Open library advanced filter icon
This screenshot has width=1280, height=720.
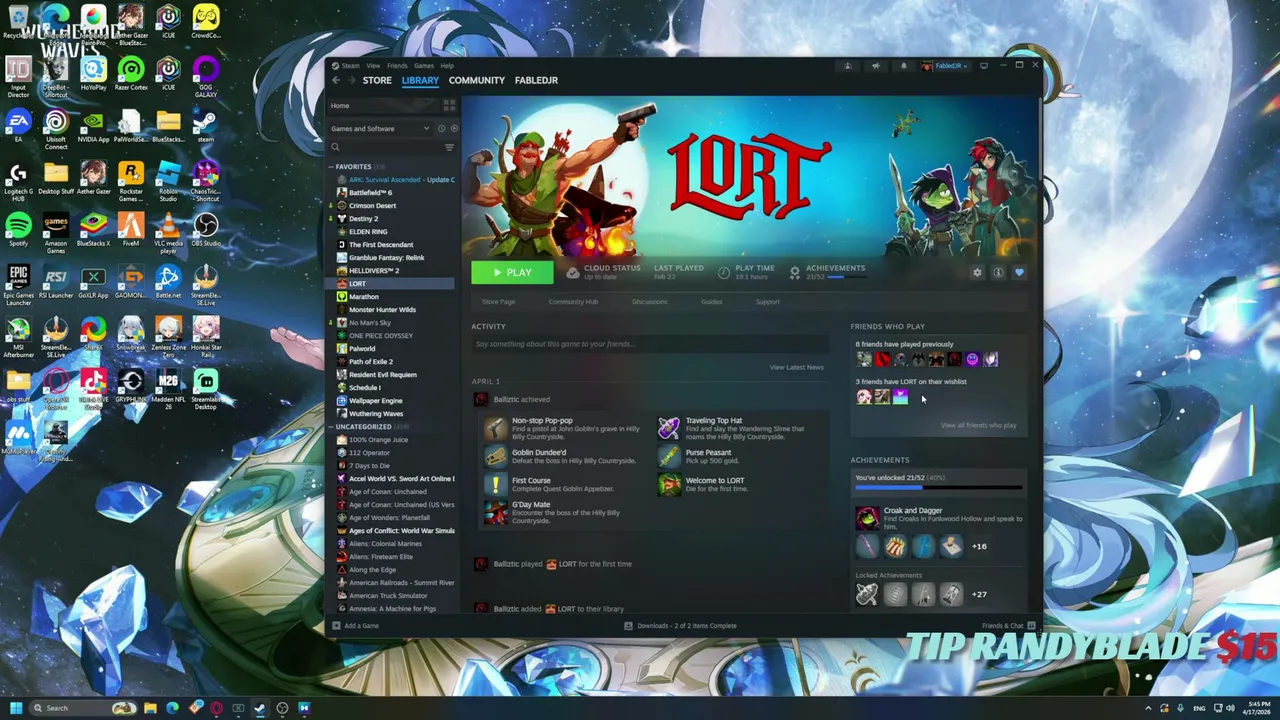(449, 147)
